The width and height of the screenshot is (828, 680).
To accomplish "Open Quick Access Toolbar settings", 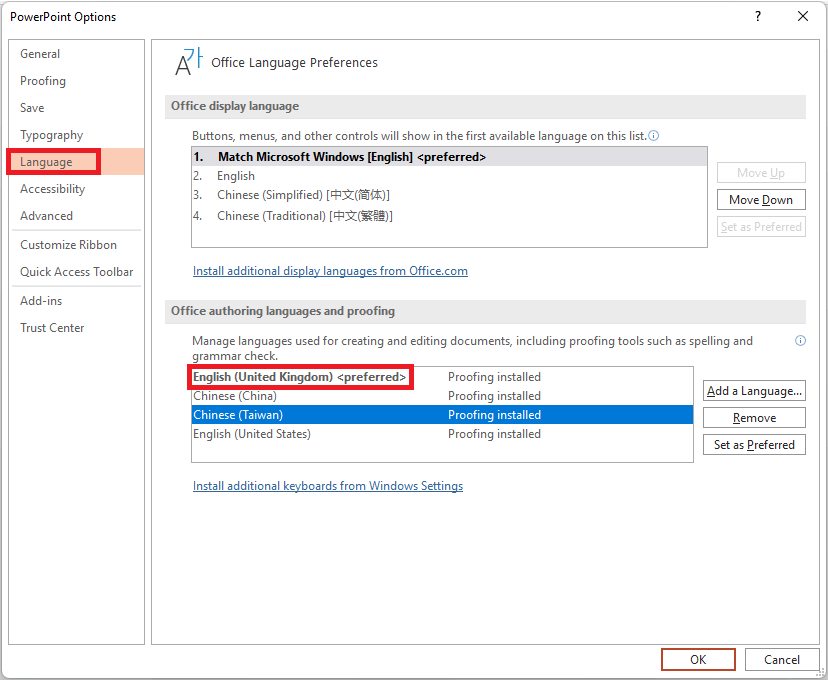I will [x=77, y=271].
